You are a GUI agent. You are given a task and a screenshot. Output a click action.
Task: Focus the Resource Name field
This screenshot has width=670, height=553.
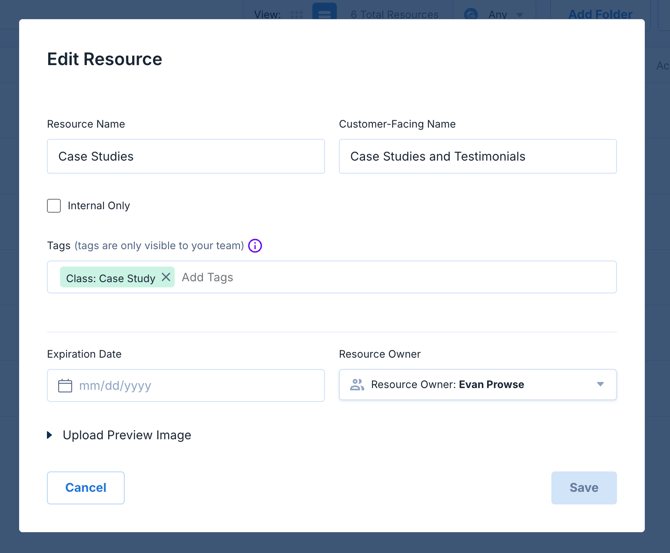185,157
